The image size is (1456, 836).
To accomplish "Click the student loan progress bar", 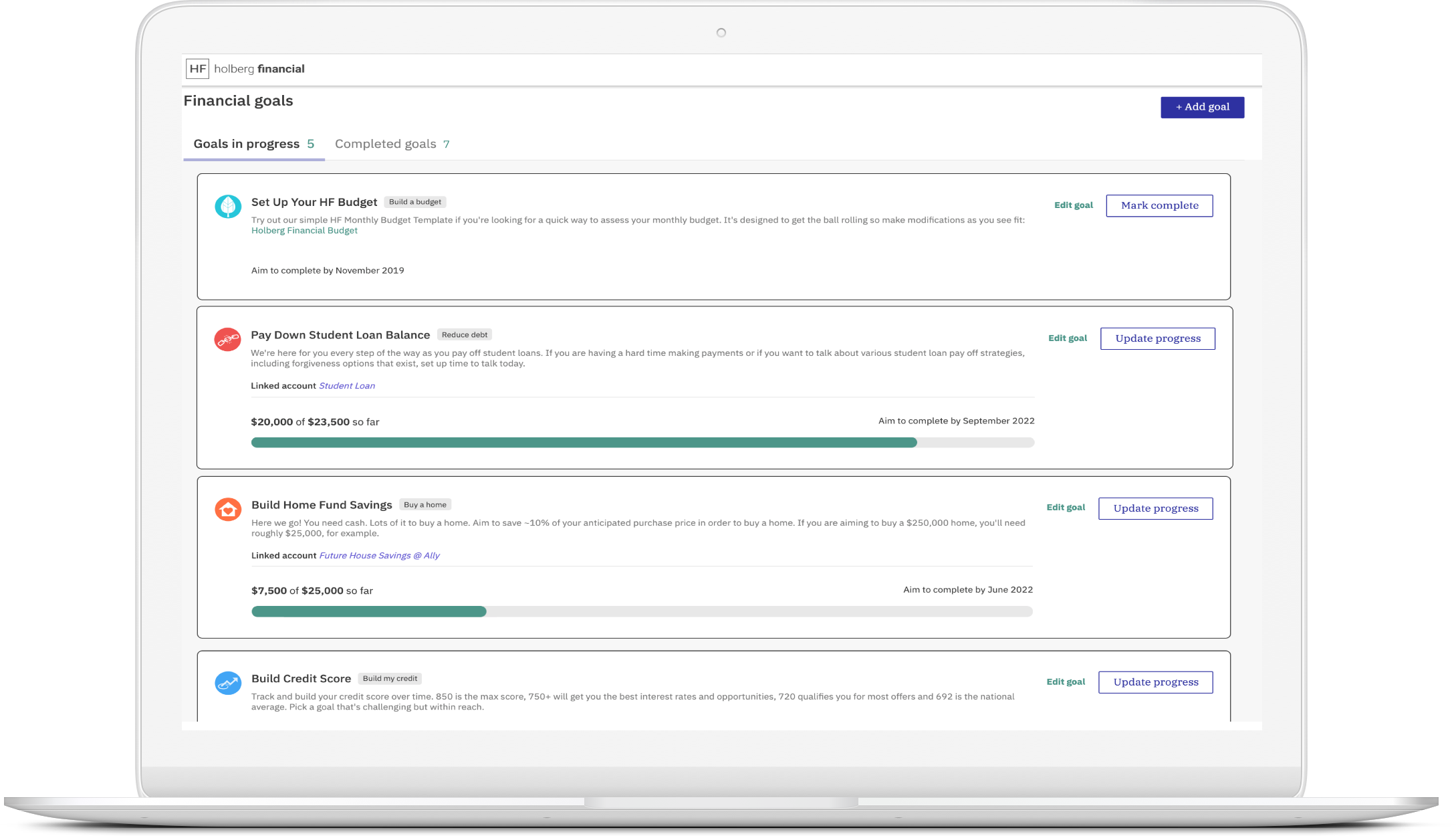I will tap(642, 443).
